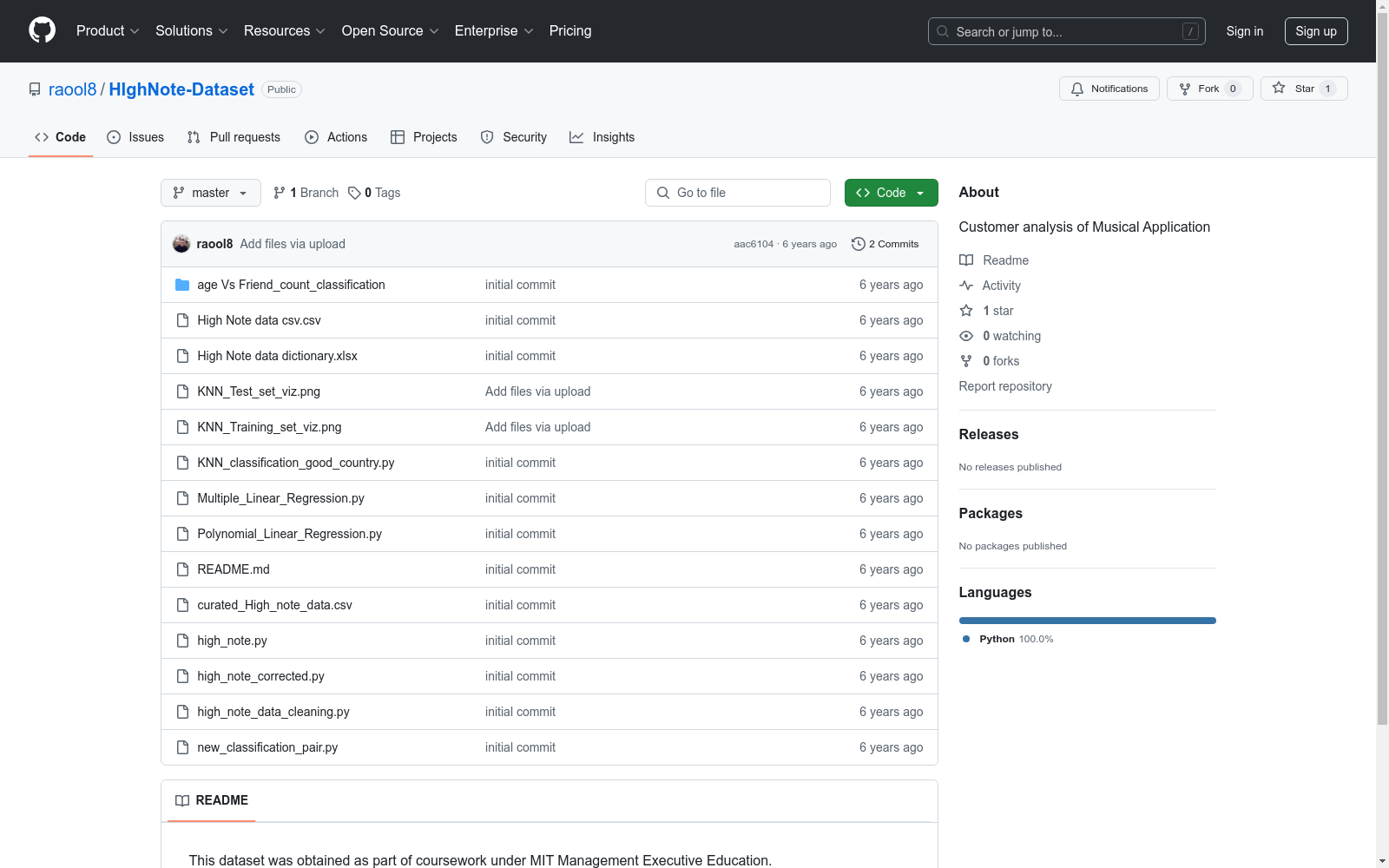Select the Code tab
The image size is (1389, 868).
[61, 137]
